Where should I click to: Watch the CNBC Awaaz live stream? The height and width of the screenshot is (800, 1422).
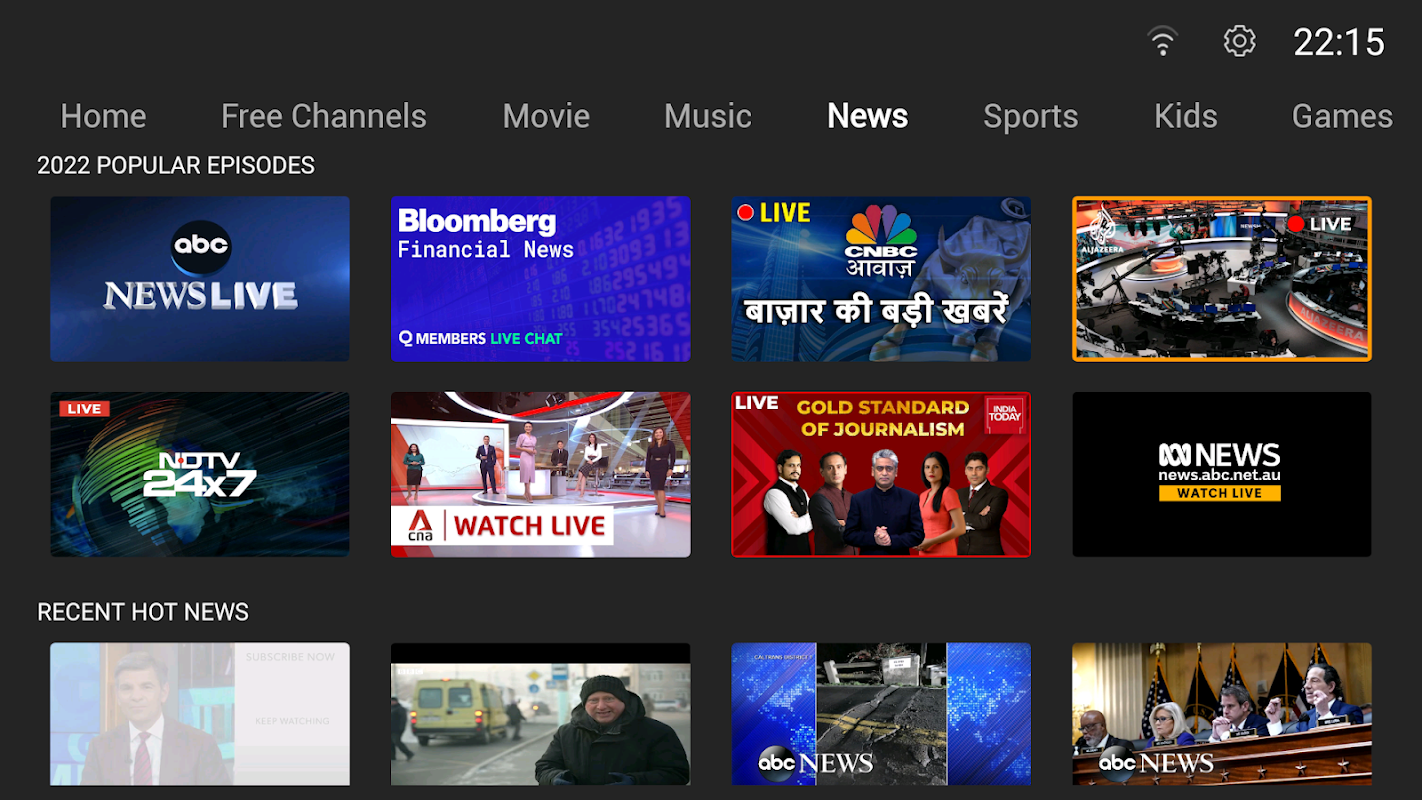881,279
